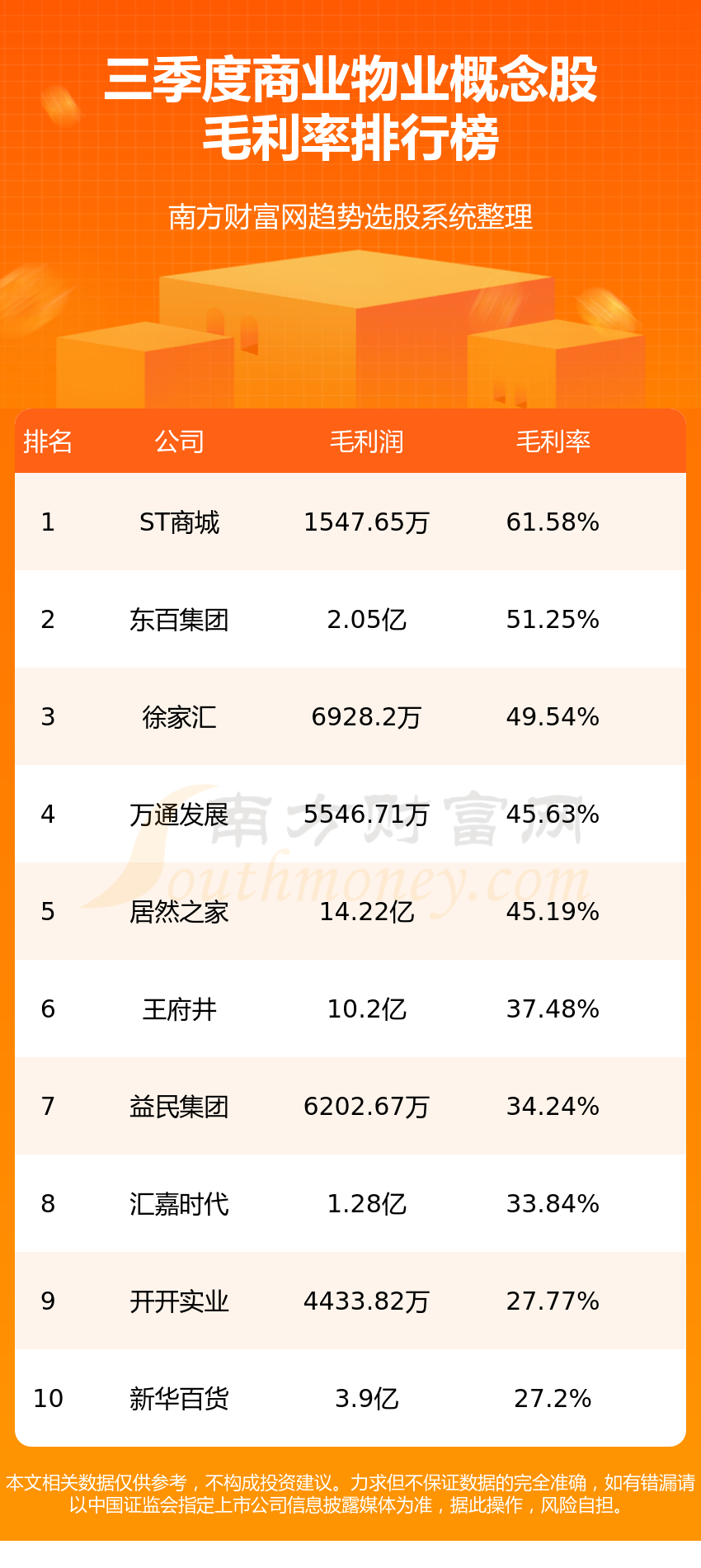Select the 东百集团 company name
This screenshot has width=701, height=1568.
click(179, 620)
